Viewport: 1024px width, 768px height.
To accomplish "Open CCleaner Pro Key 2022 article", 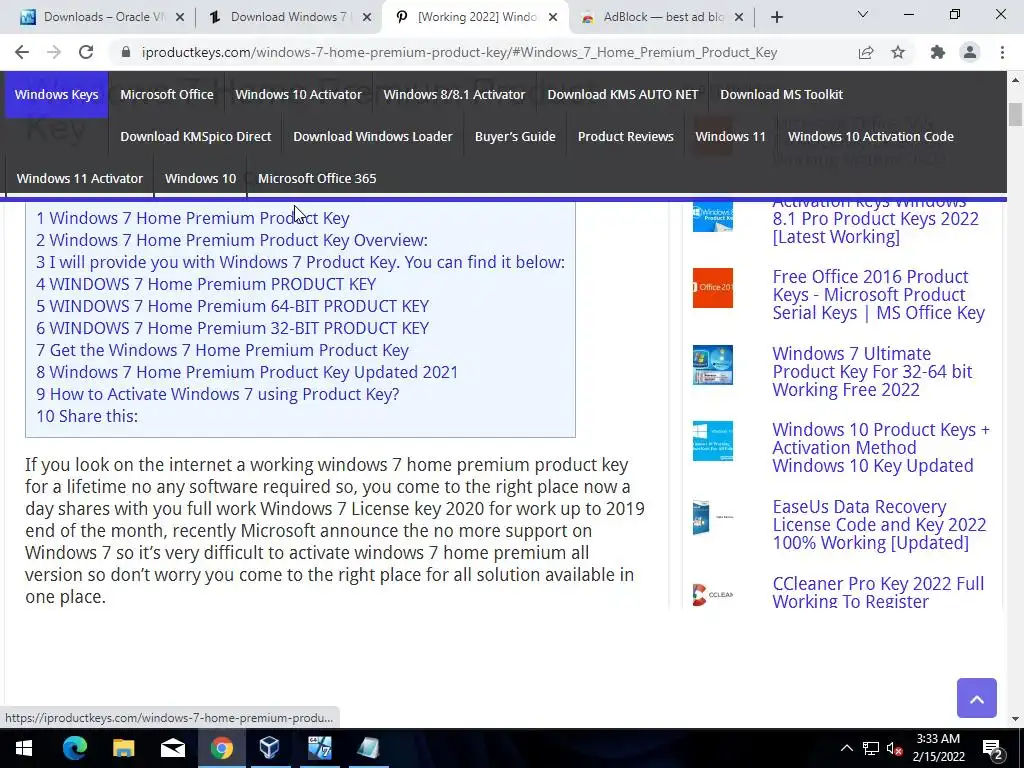I will (x=878, y=592).
